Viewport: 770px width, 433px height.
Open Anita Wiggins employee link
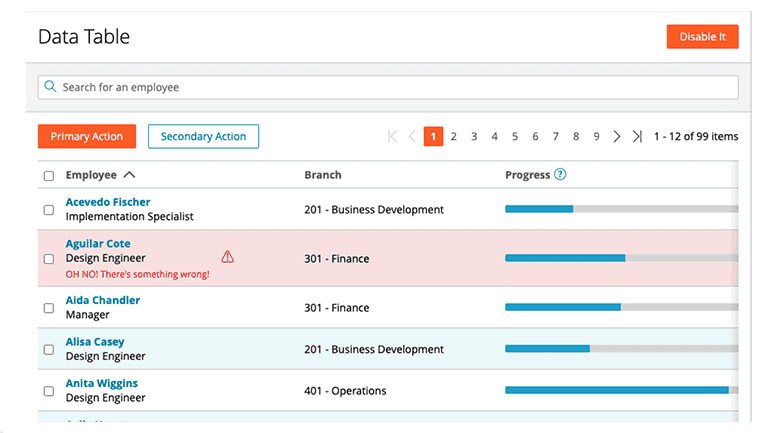(x=102, y=383)
